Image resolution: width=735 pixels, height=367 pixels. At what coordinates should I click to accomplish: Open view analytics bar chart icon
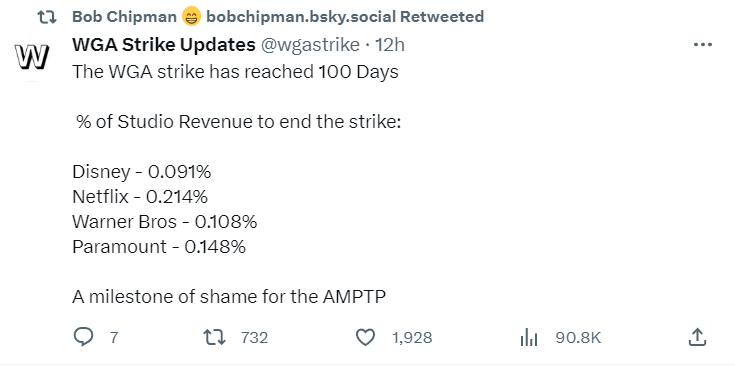(x=529, y=337)
